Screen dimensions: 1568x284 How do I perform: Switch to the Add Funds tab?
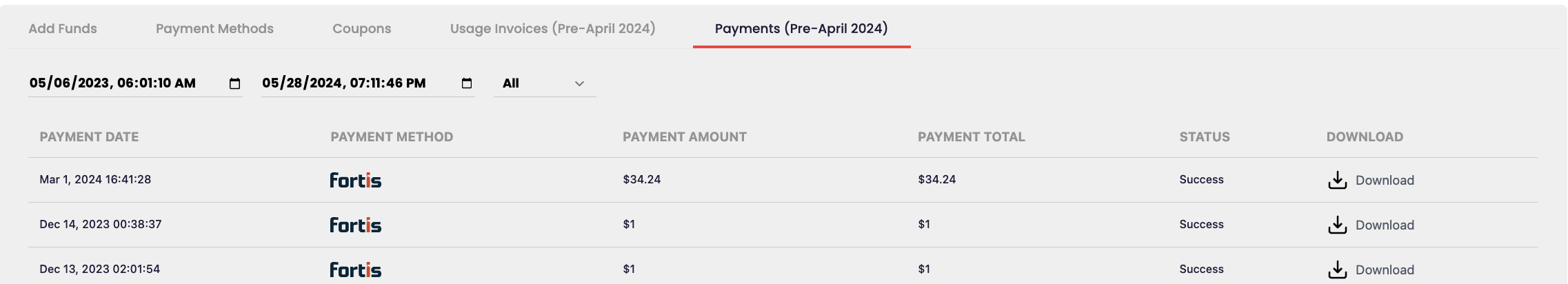click(x=63, y=29)
